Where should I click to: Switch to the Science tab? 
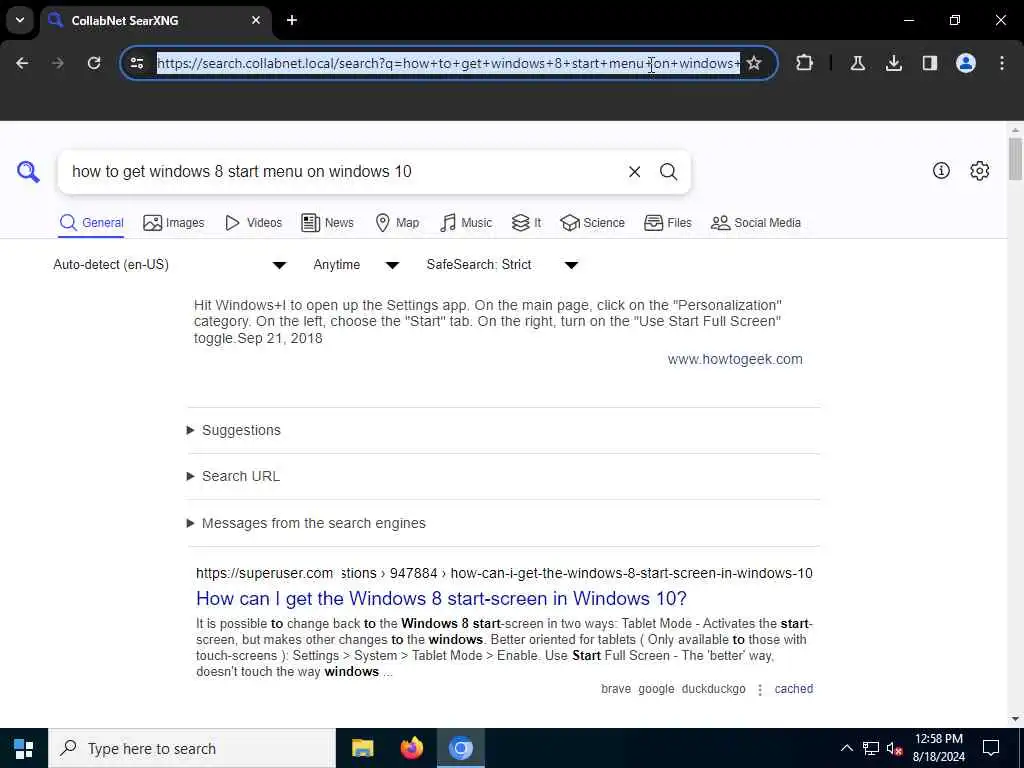pos(592,223)
